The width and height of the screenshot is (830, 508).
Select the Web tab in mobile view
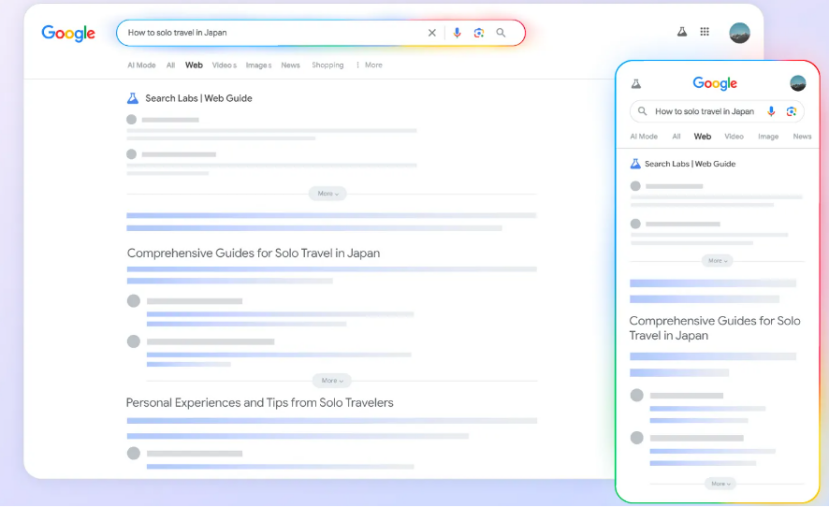[702, 137]
